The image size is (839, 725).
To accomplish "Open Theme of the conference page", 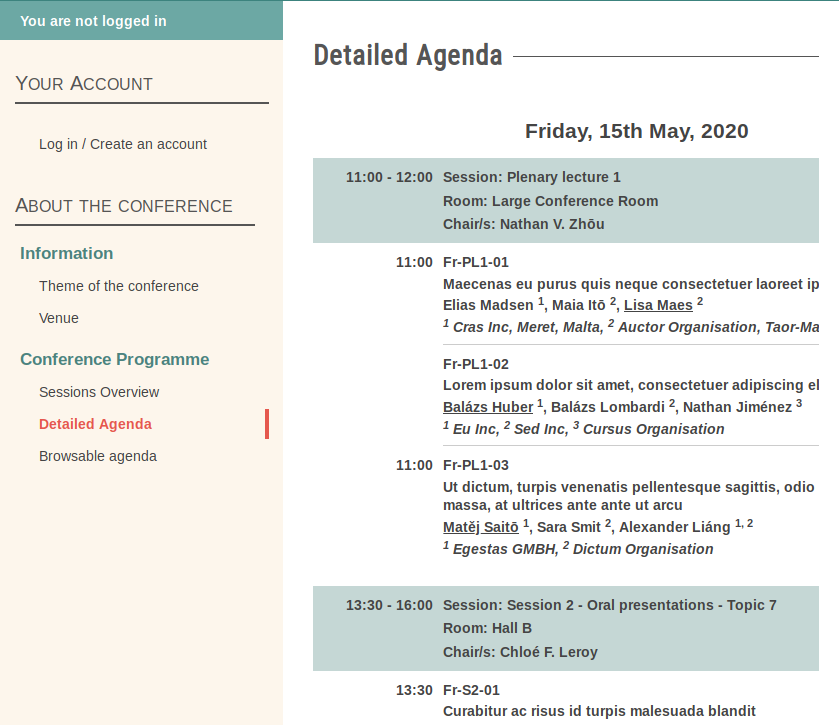I will (118, 286).
